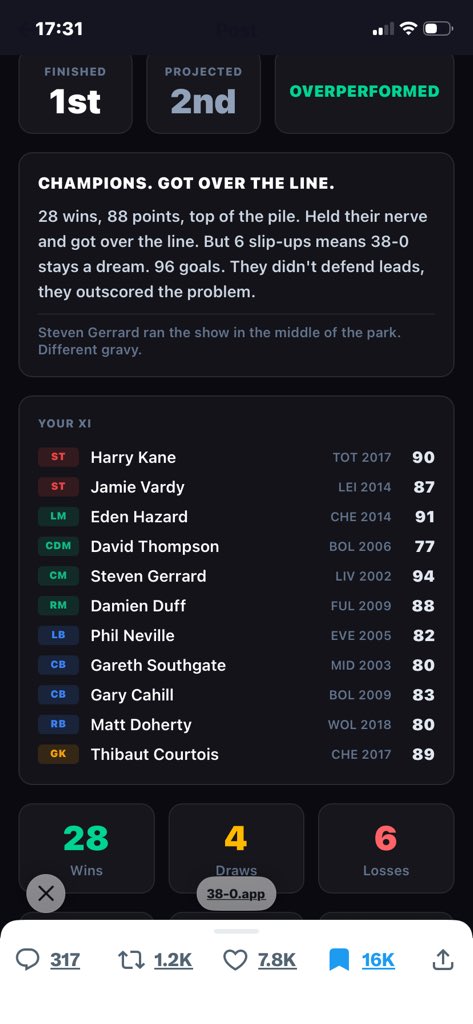473x1024 pixels.
Task: Tap the repost arrows icon
Action: click(131, 959)
